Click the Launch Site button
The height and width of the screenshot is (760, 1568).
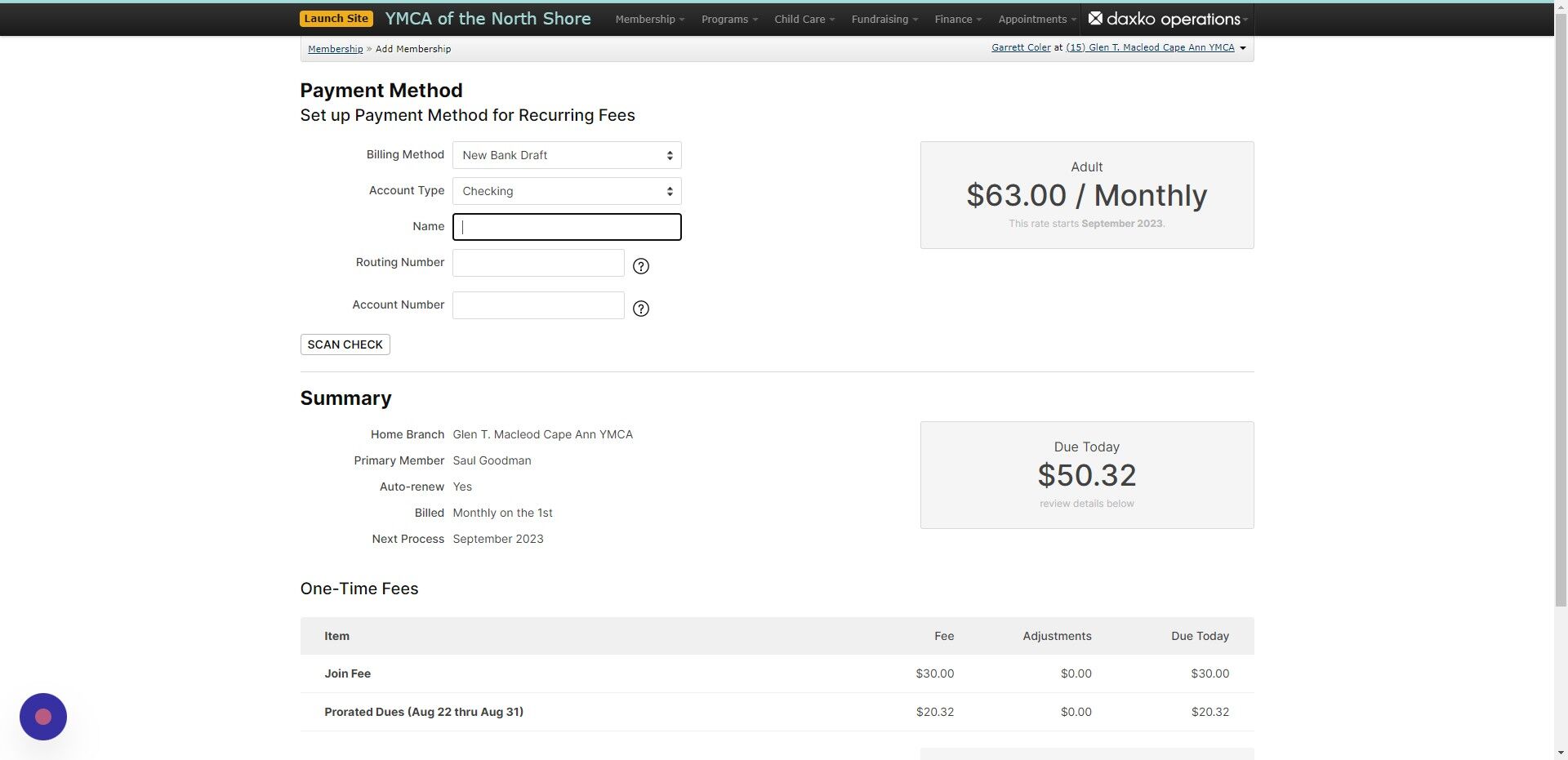click(x=336, y=18)
